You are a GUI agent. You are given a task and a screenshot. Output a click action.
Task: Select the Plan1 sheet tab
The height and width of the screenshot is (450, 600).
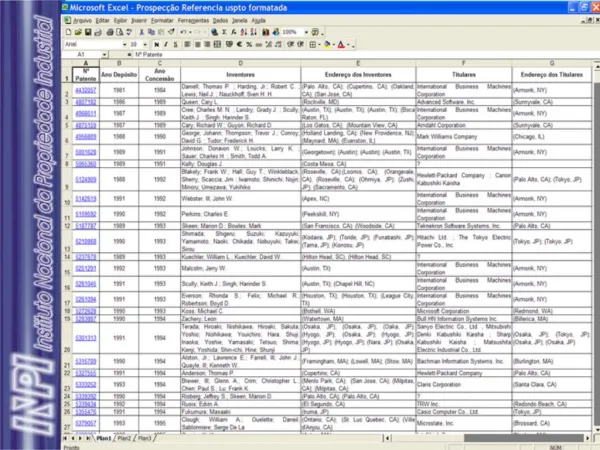click(103, 438)
